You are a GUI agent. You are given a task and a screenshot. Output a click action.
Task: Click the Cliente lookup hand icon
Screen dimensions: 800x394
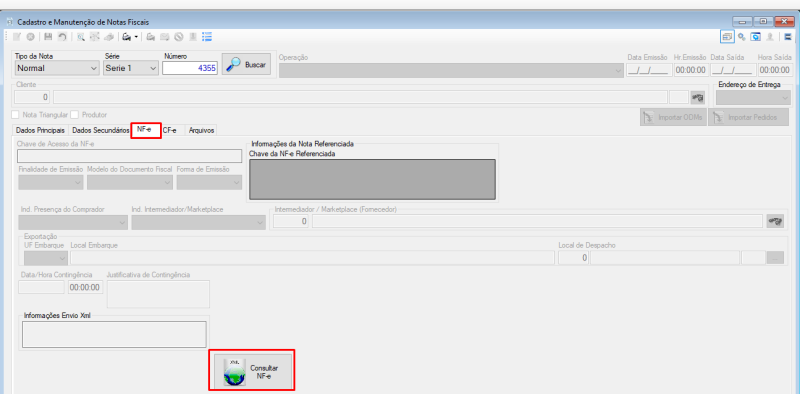(697, 97)
